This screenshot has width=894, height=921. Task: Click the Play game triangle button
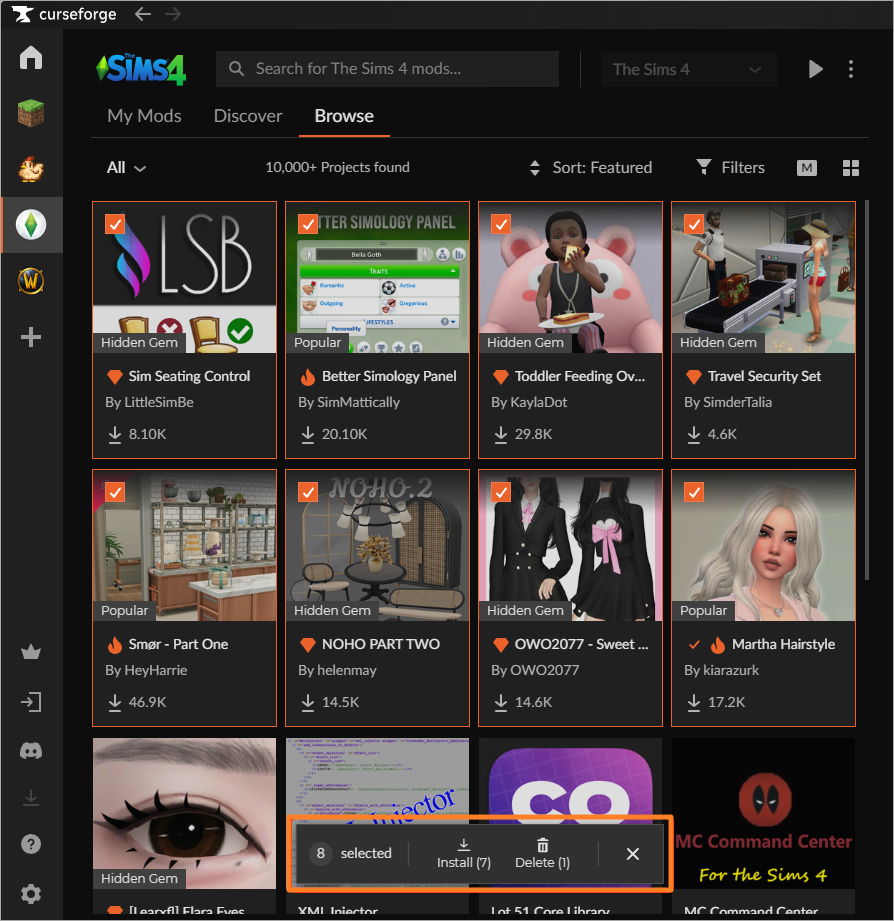click(815, 69)
